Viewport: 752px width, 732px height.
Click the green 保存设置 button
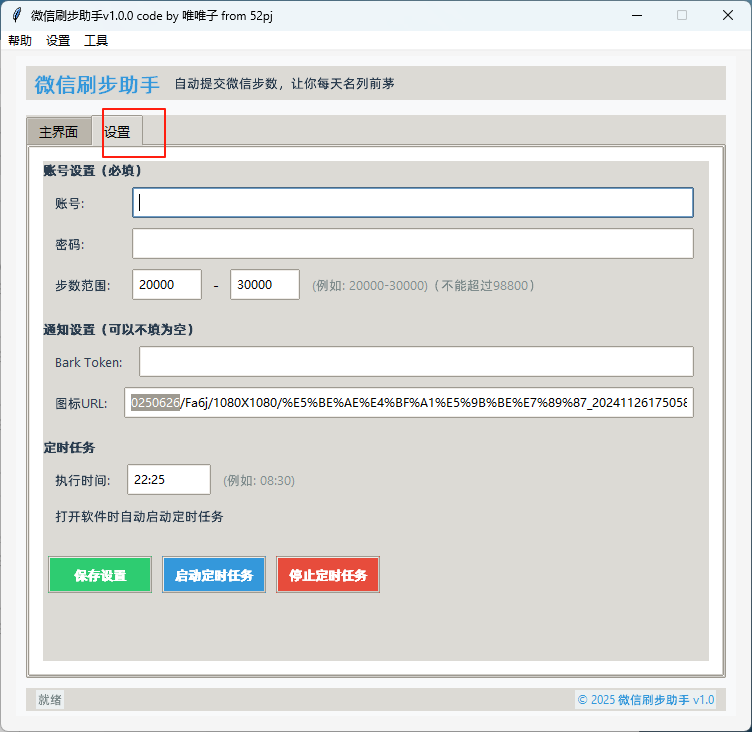(x=100, y=575)
